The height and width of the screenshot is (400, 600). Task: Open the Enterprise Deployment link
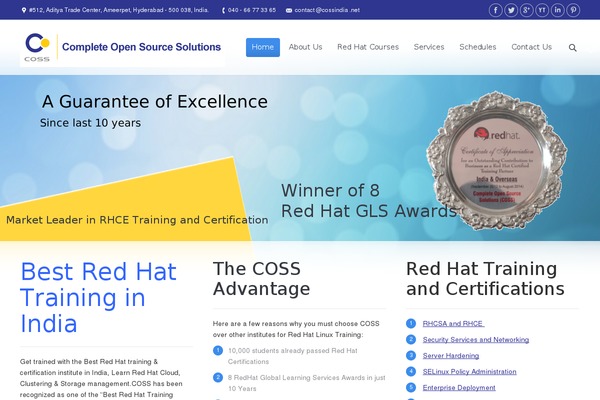(x=459, y=388)
